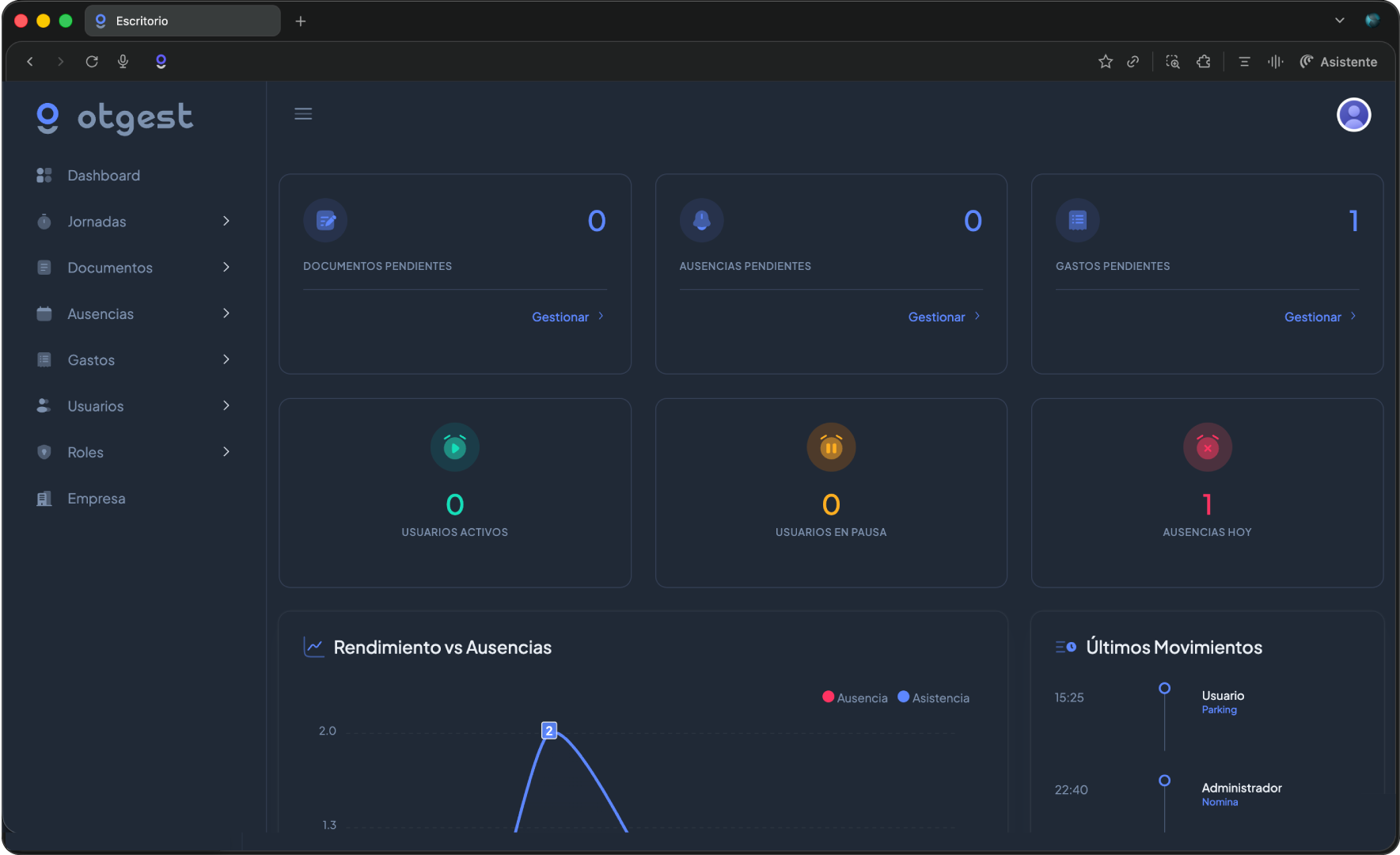1400x855 pixels.
Task: Toggle Asistencia series in chart legend
Action: pyautogui.click(x=933, y=697)
